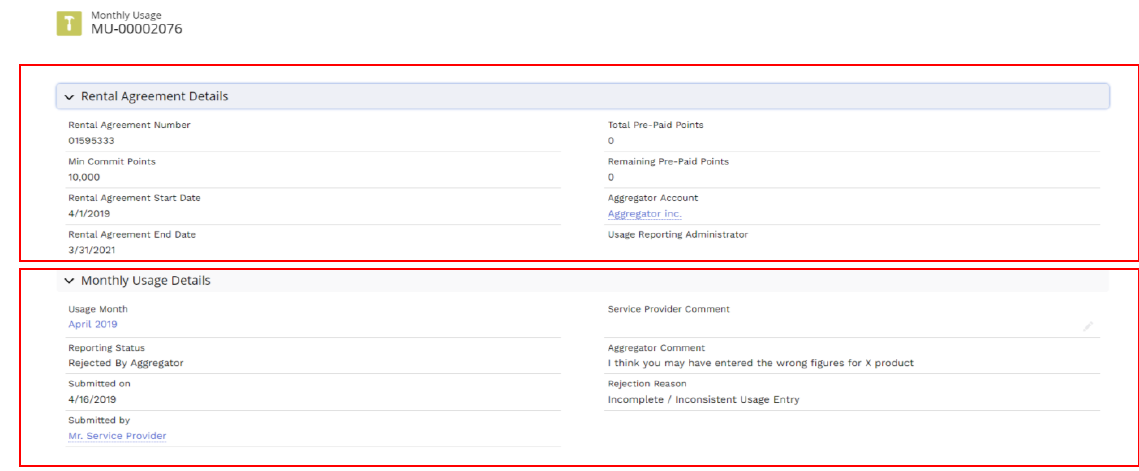Screen dimensions: 1139x471
Task: Collapse the Monthly Usage Details section
Action: coord(70,281)
